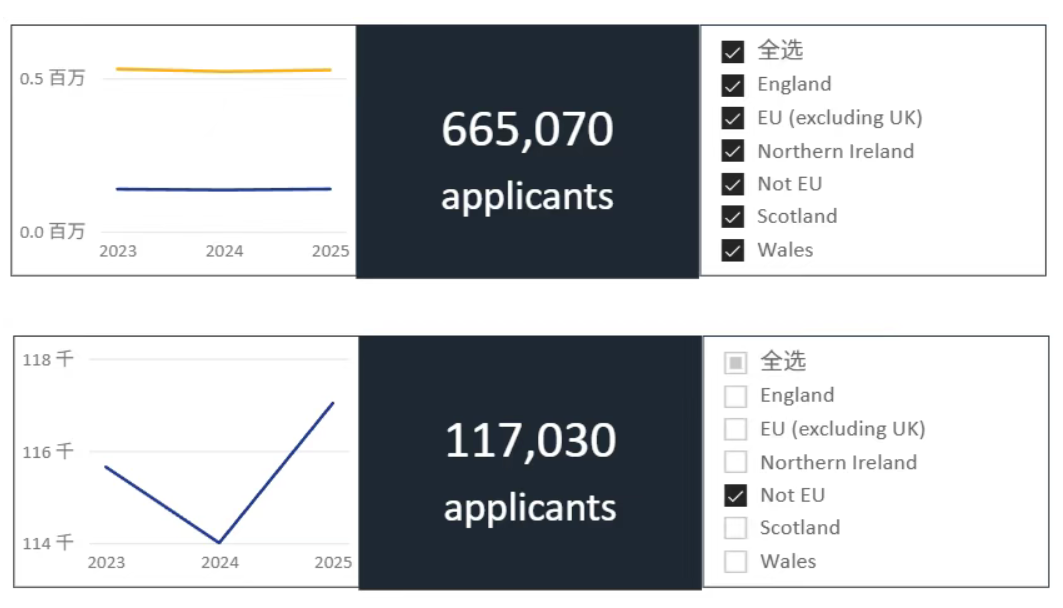1063x608 pixels.
Task: Untick the checked Scotland checkbox
Action: click(733, 217)
